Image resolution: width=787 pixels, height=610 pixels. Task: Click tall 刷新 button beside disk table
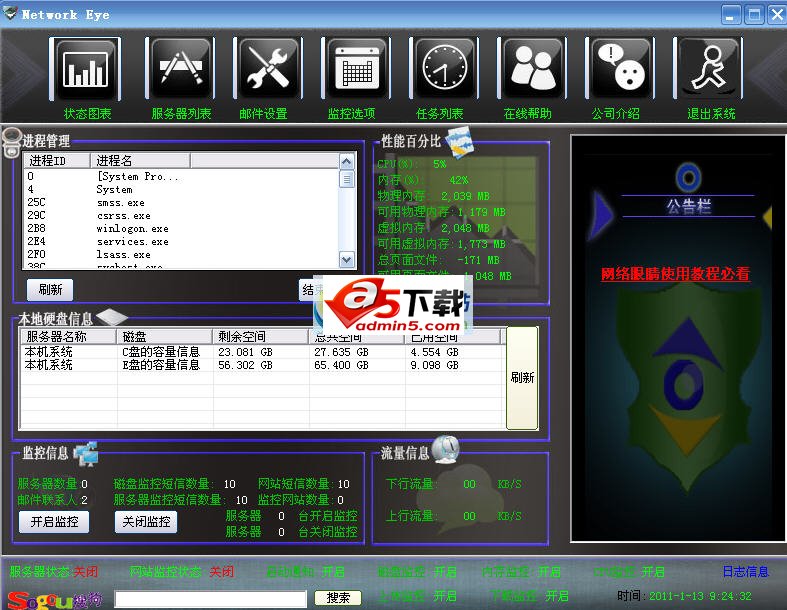[522, 378]
